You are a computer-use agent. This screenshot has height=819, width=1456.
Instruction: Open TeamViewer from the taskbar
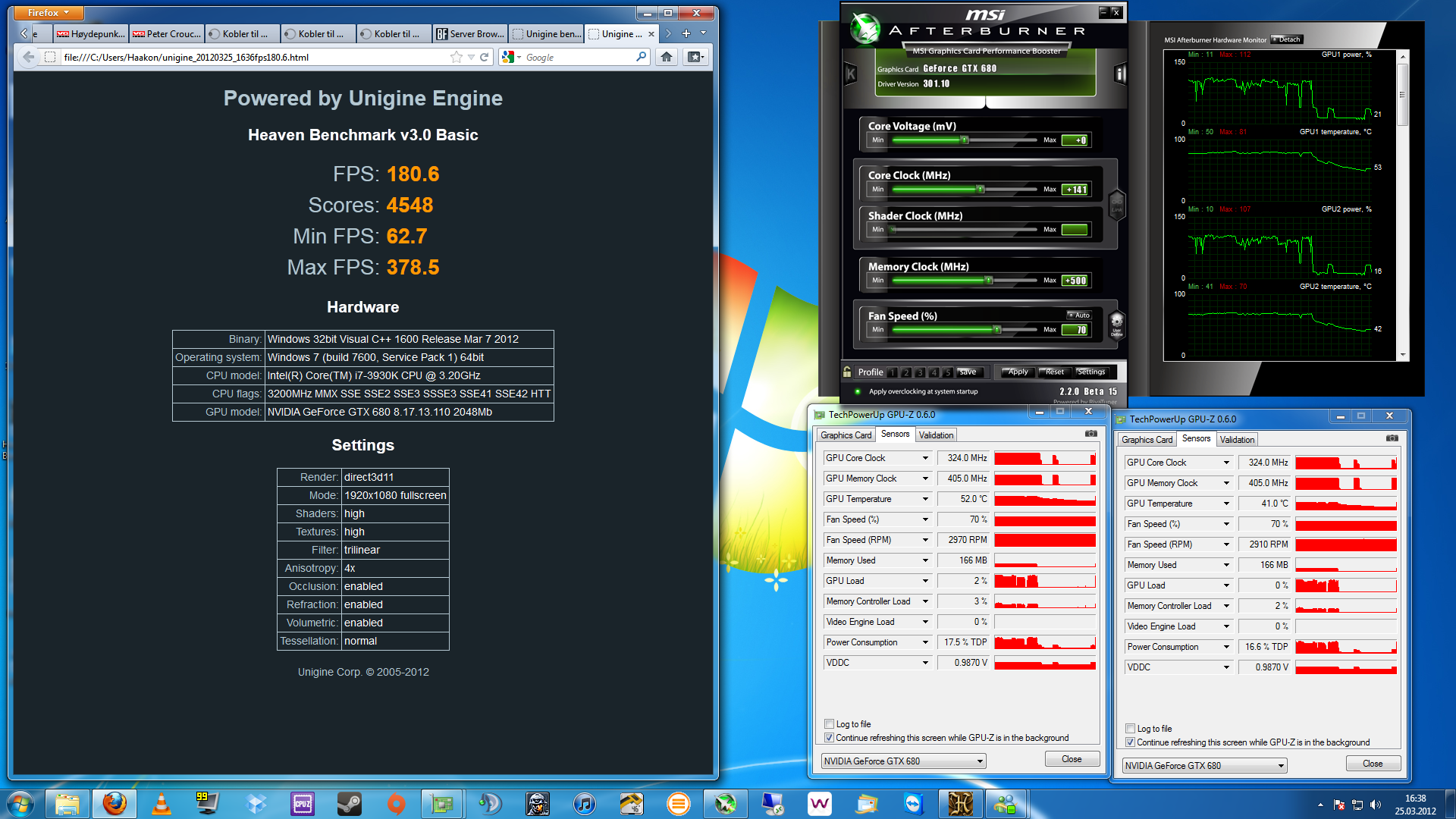[913, 803]
